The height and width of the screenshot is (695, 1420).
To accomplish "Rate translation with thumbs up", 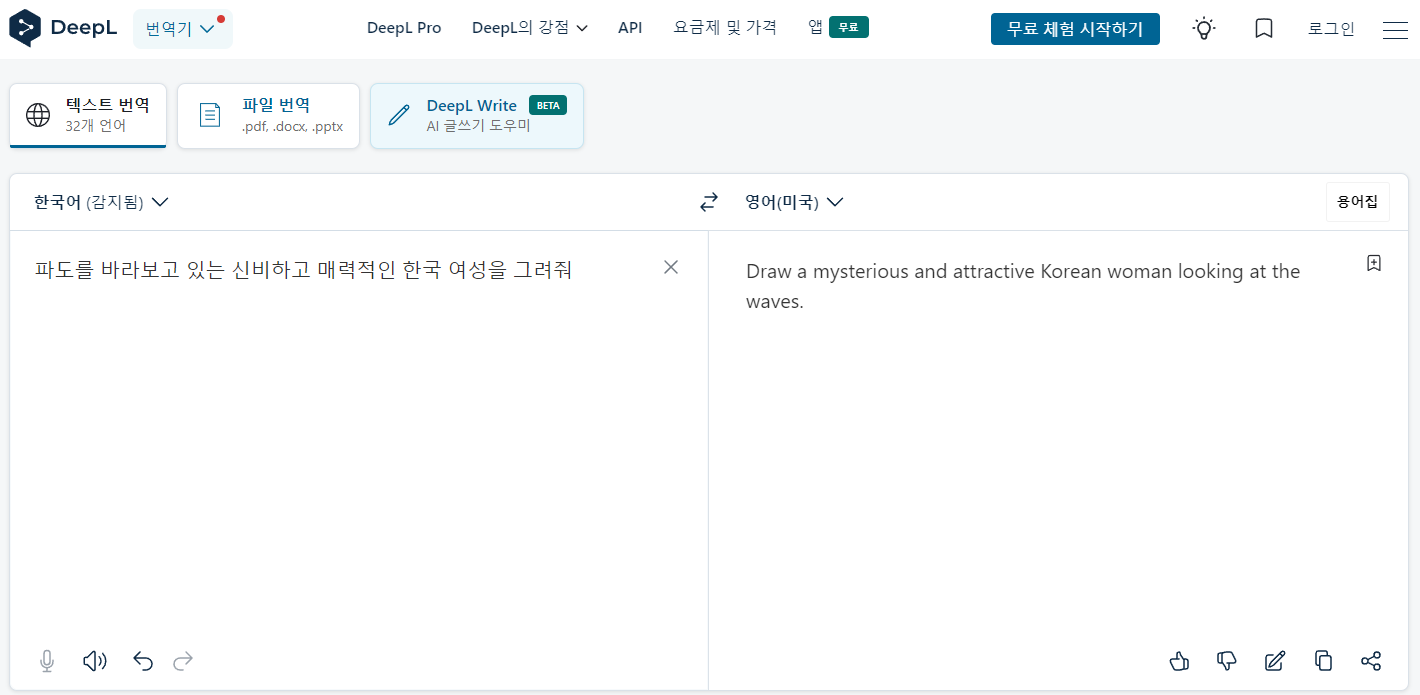I will pyautogui.click(x=1179, y=661).
